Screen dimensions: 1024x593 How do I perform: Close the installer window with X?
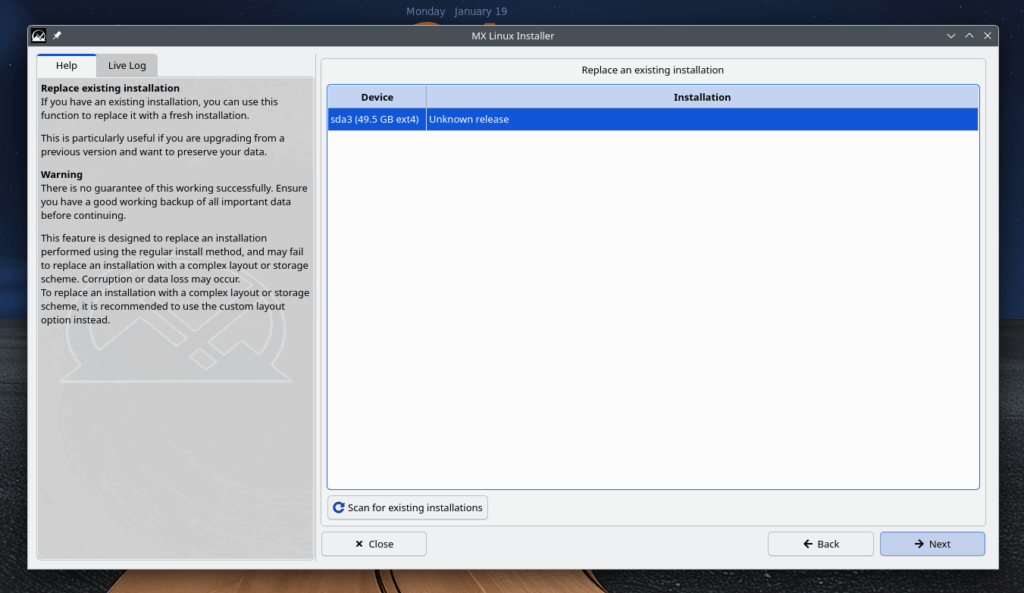987,36
